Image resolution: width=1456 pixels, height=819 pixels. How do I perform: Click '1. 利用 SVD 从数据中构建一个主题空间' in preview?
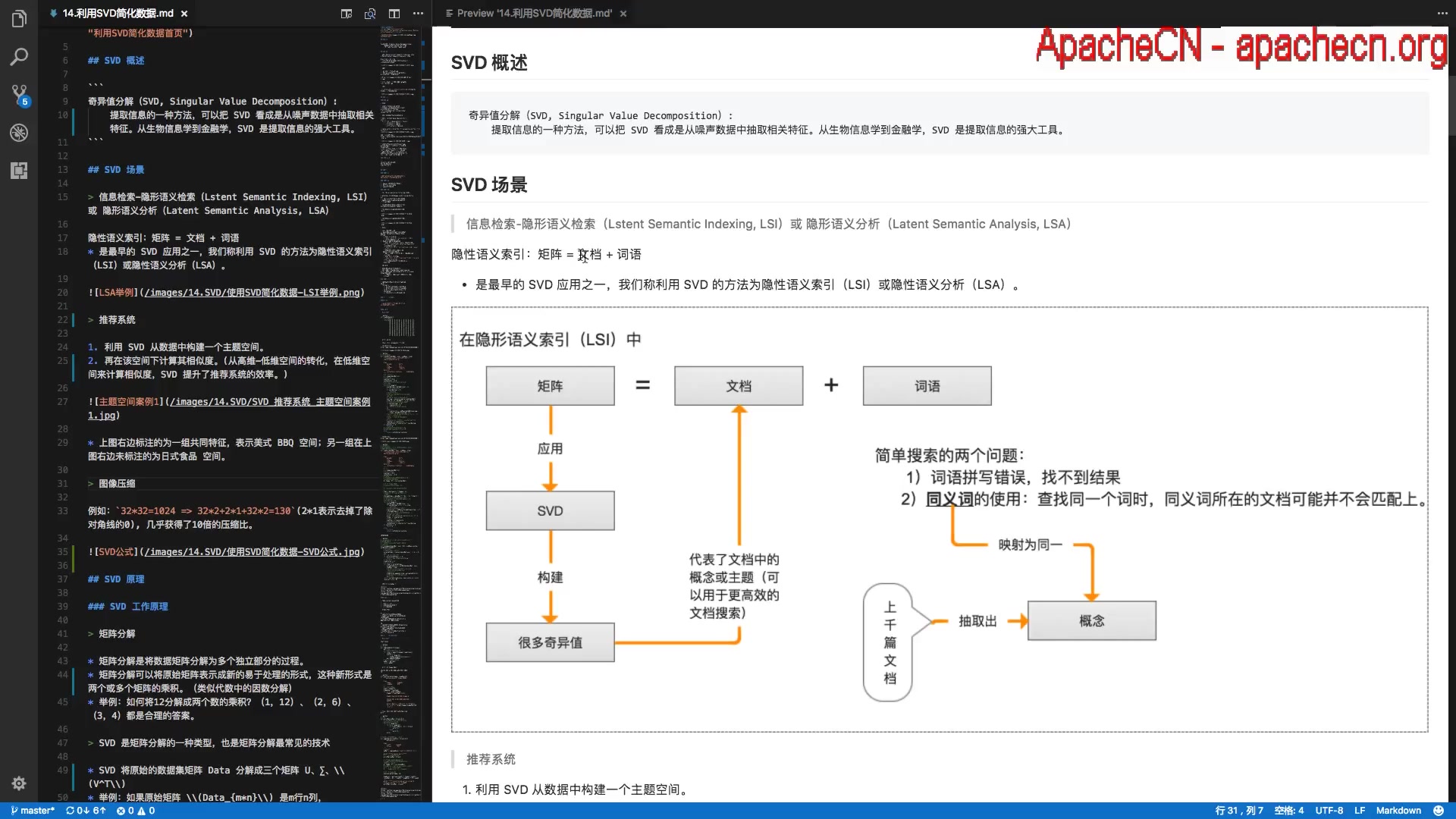point(575,790)
